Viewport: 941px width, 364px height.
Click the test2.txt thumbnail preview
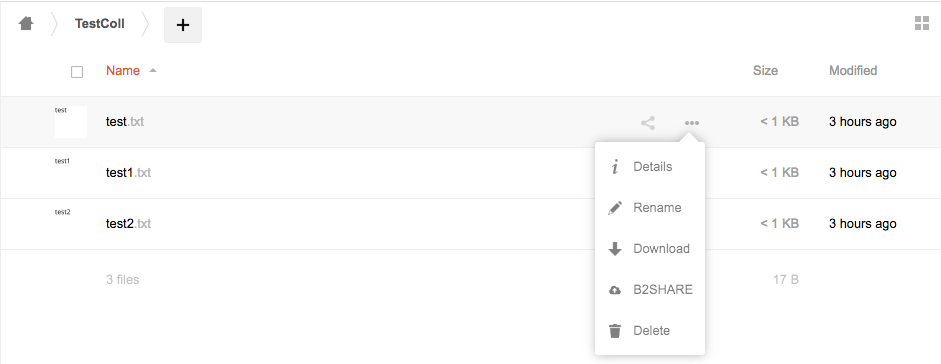point(70,224)
